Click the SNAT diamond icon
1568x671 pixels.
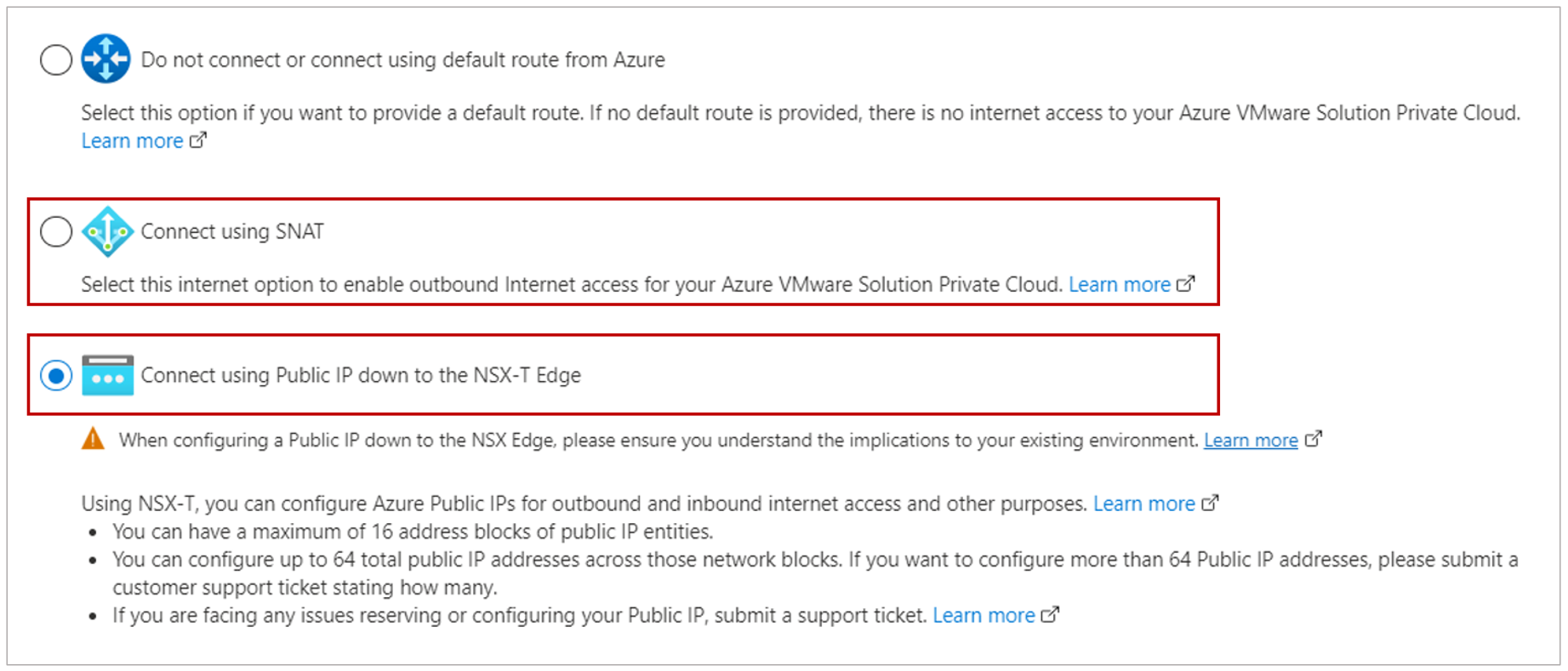click(107, 231)
